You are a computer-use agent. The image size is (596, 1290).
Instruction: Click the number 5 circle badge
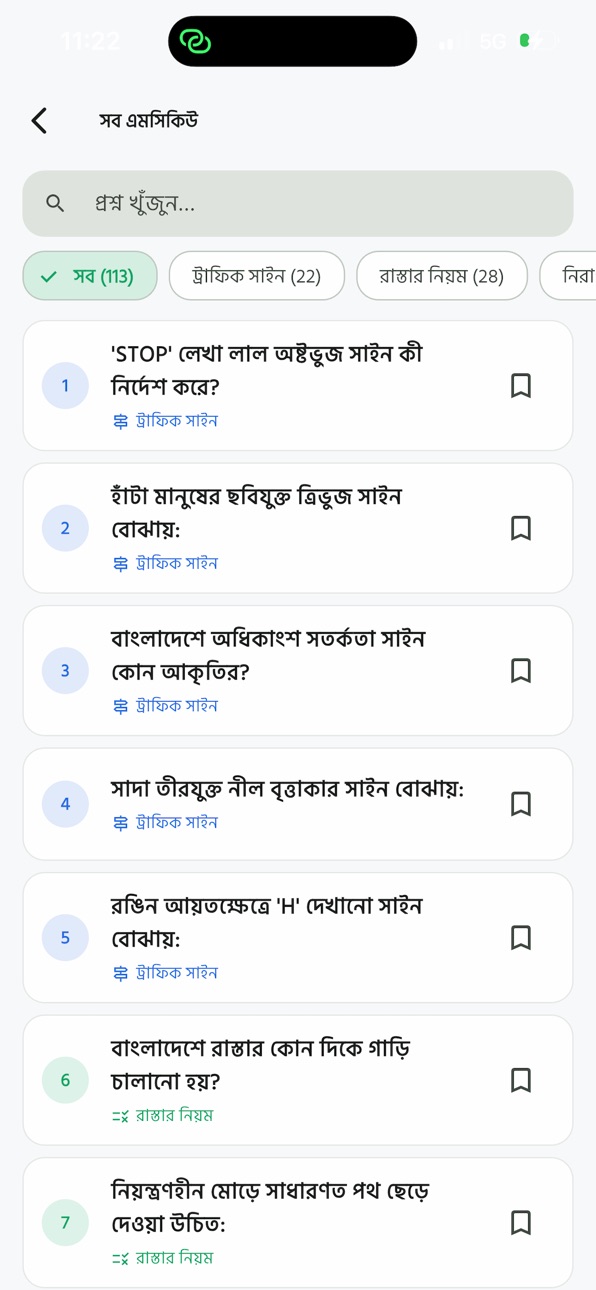65,938
